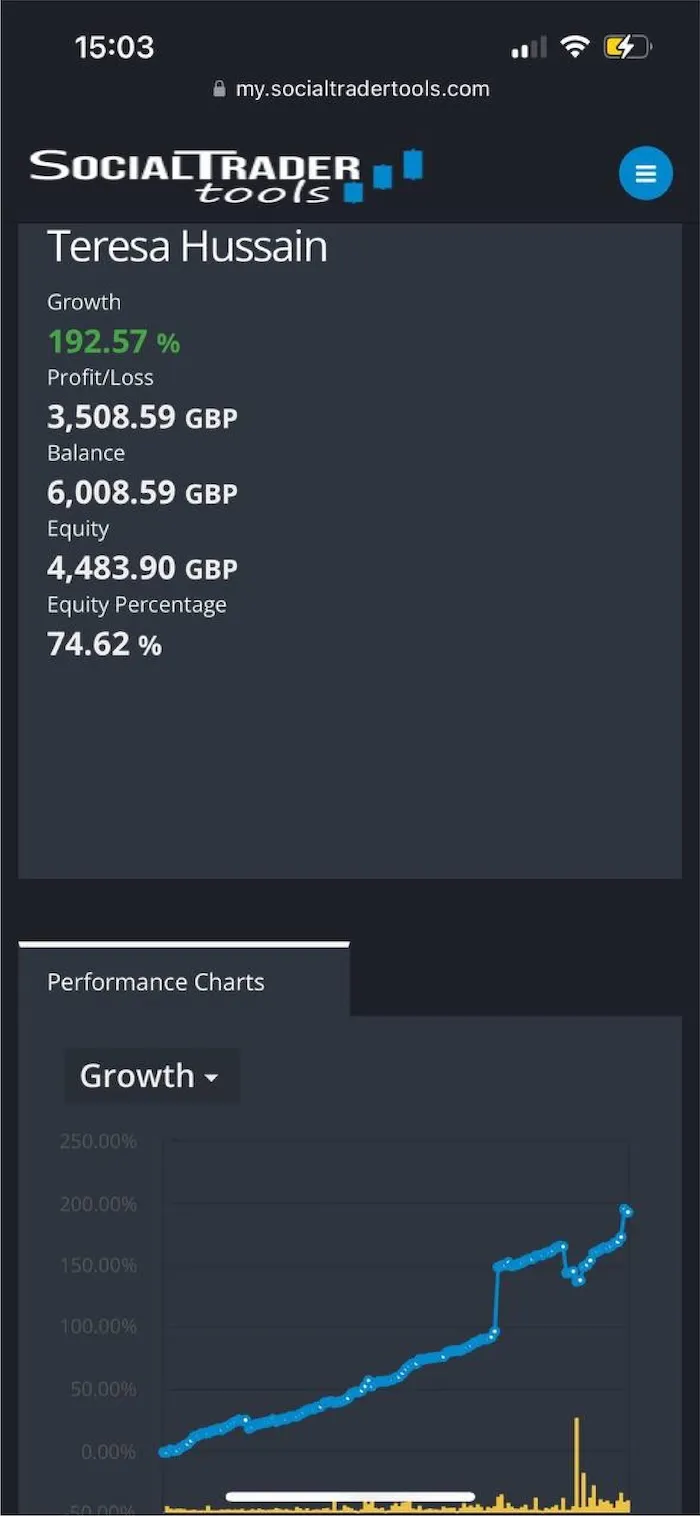This screenshot has width=700, height=1516.
Task: Tap the 15:03 clock in status bar
Action: (x=114, y=47)
